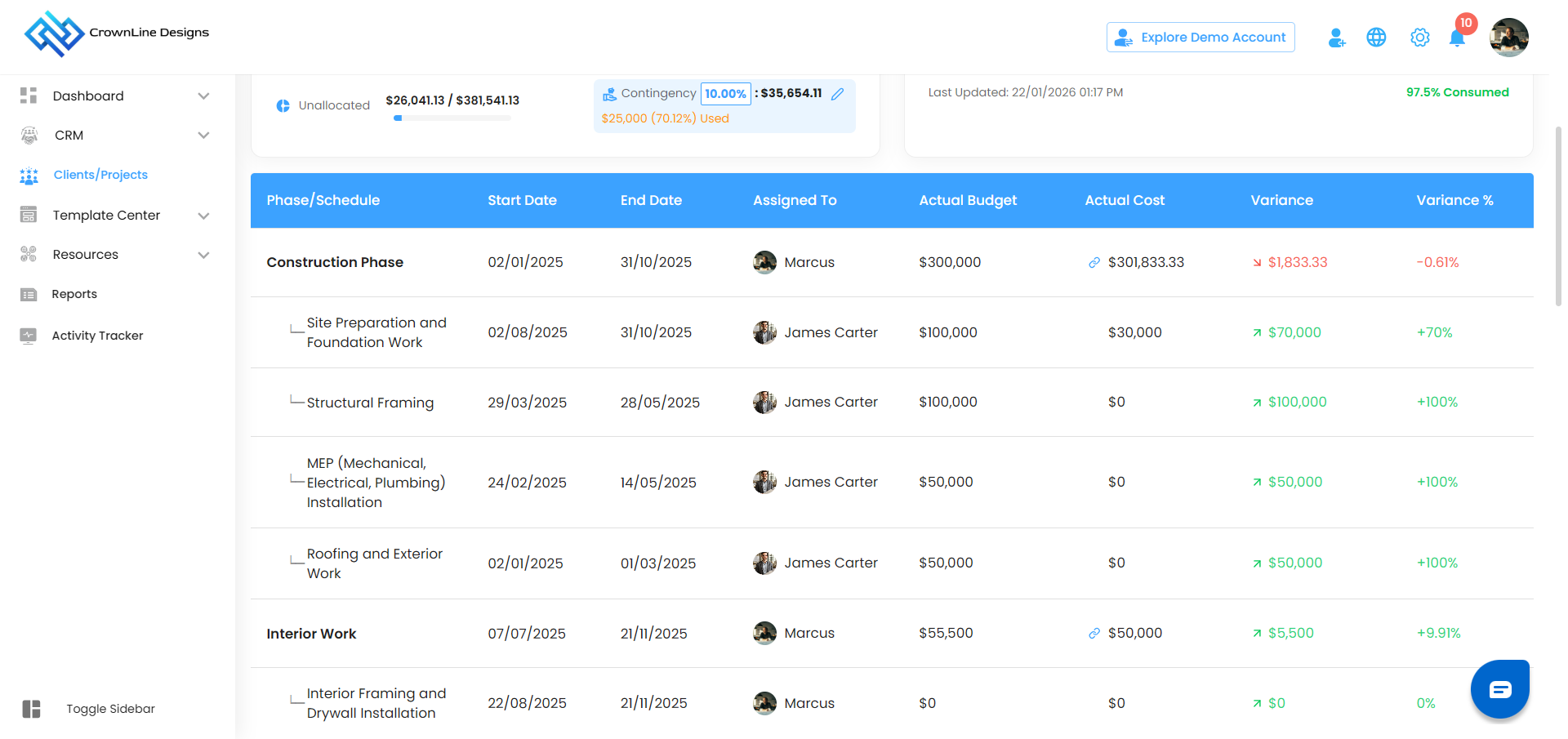Toggle the sidebar

coord(32,709)
